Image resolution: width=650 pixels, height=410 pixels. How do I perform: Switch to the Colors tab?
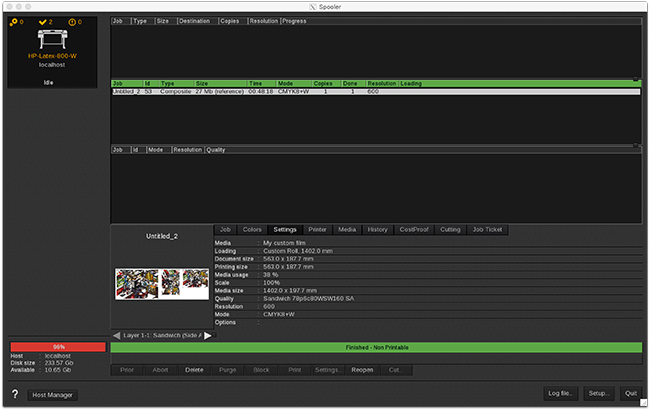[x=252, y=229]
